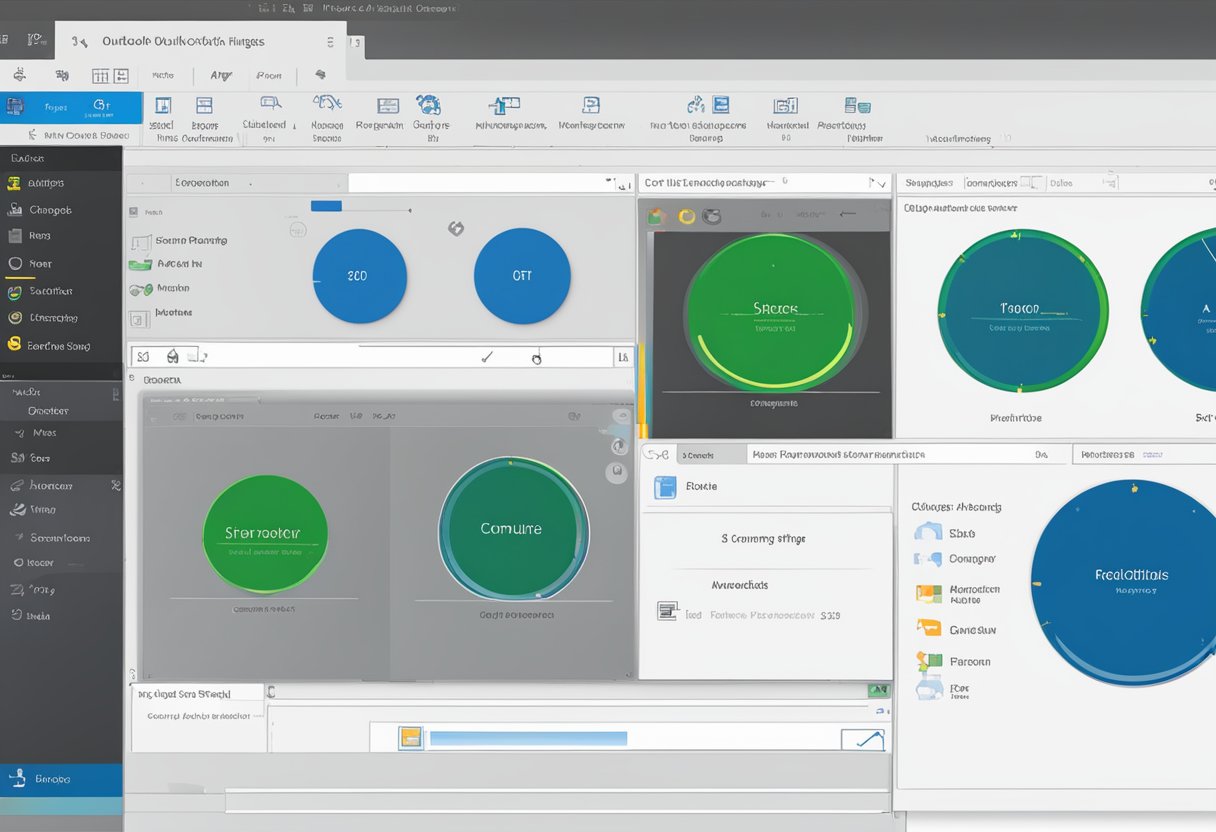Click the top round button beside gray panel
1216x832 pixels.
coord(622,417)
